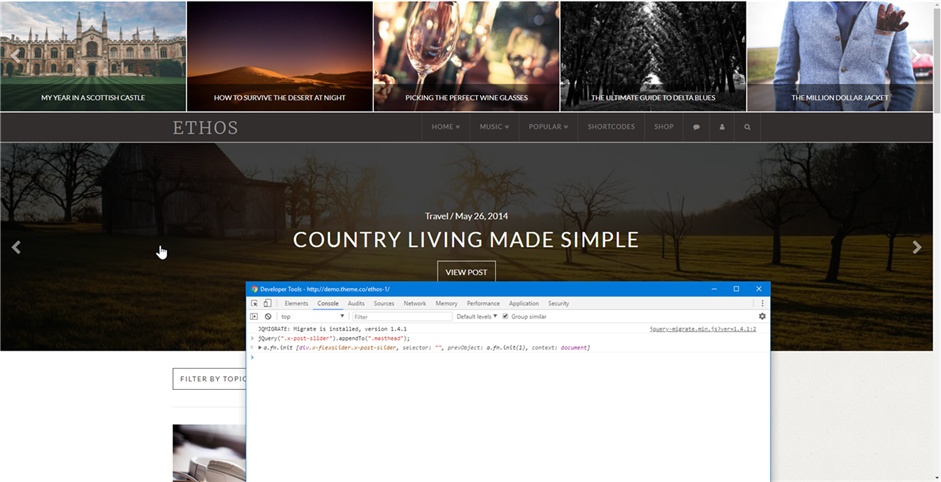Viewport: 941px width, 482px height.
Task: Click the VIEW POST button
Action: pyautogui.click(x=466, y=272)
